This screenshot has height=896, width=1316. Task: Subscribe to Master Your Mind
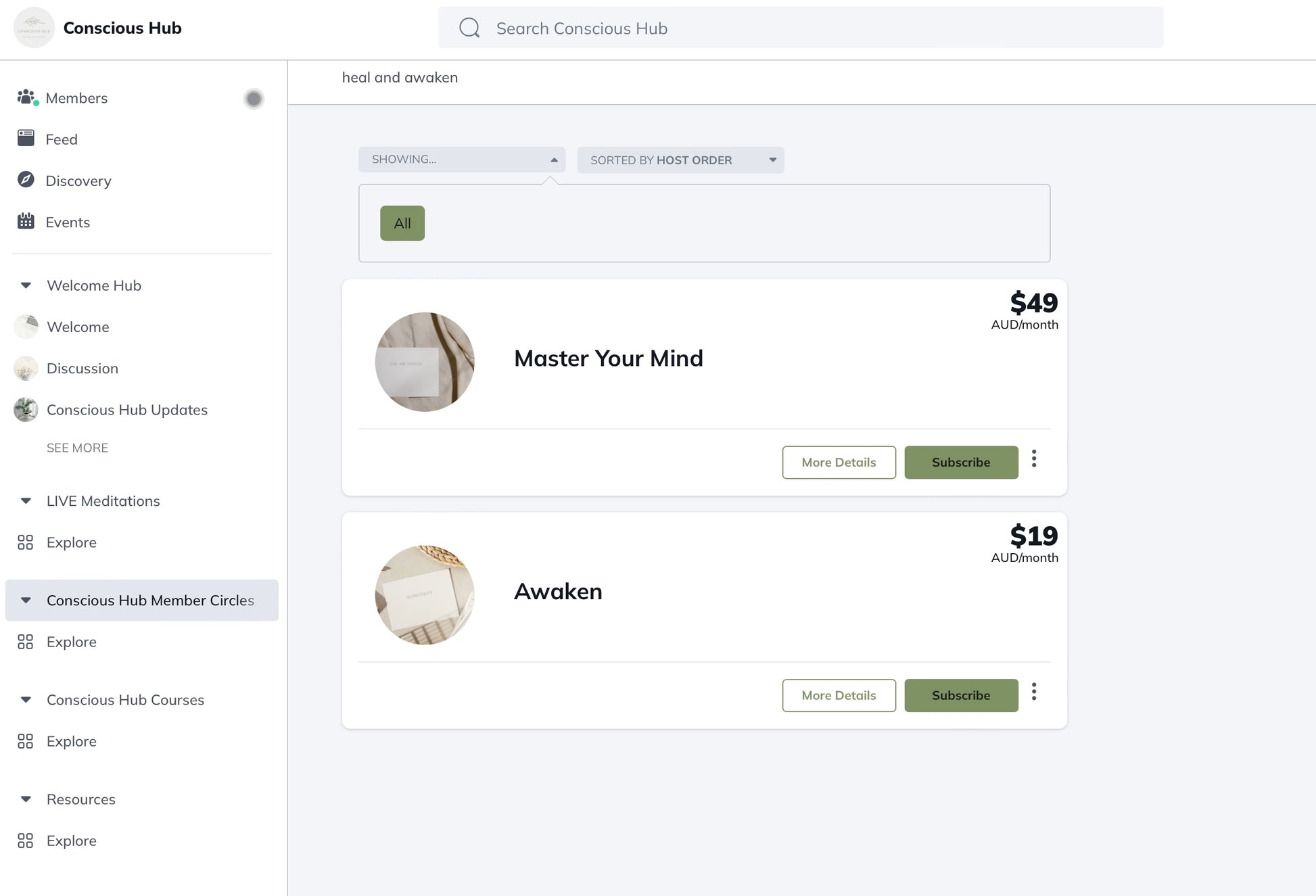961,463
